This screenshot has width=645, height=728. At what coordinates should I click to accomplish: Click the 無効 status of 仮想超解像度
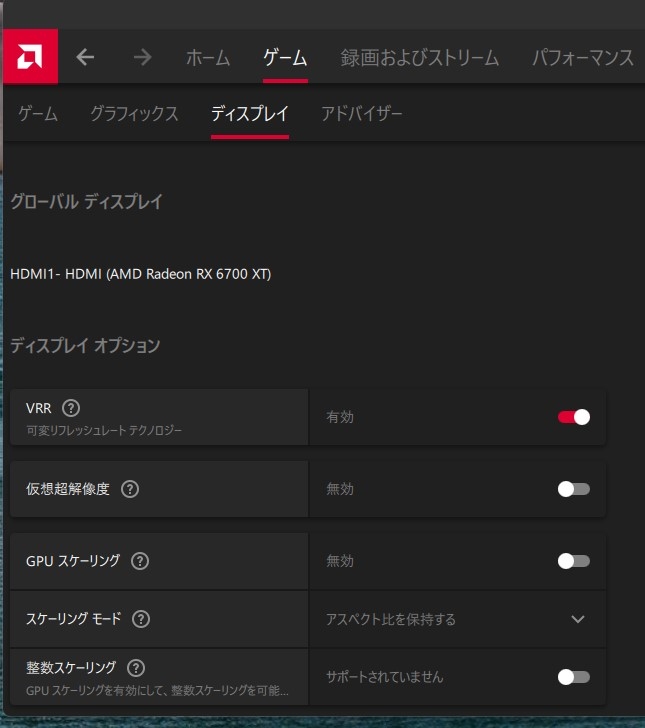point(340,489)
